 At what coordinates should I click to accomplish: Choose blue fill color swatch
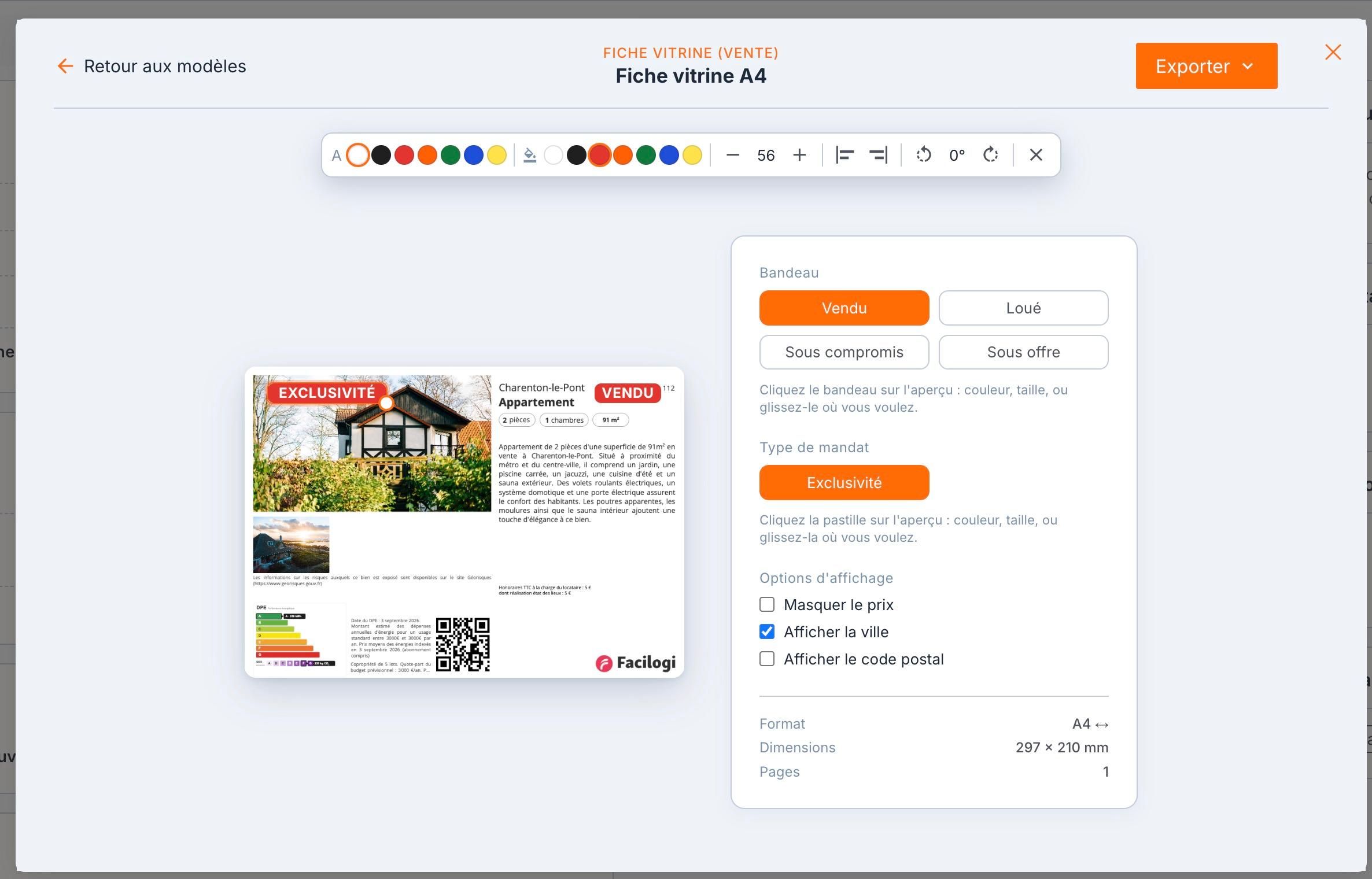click(669, 155)
